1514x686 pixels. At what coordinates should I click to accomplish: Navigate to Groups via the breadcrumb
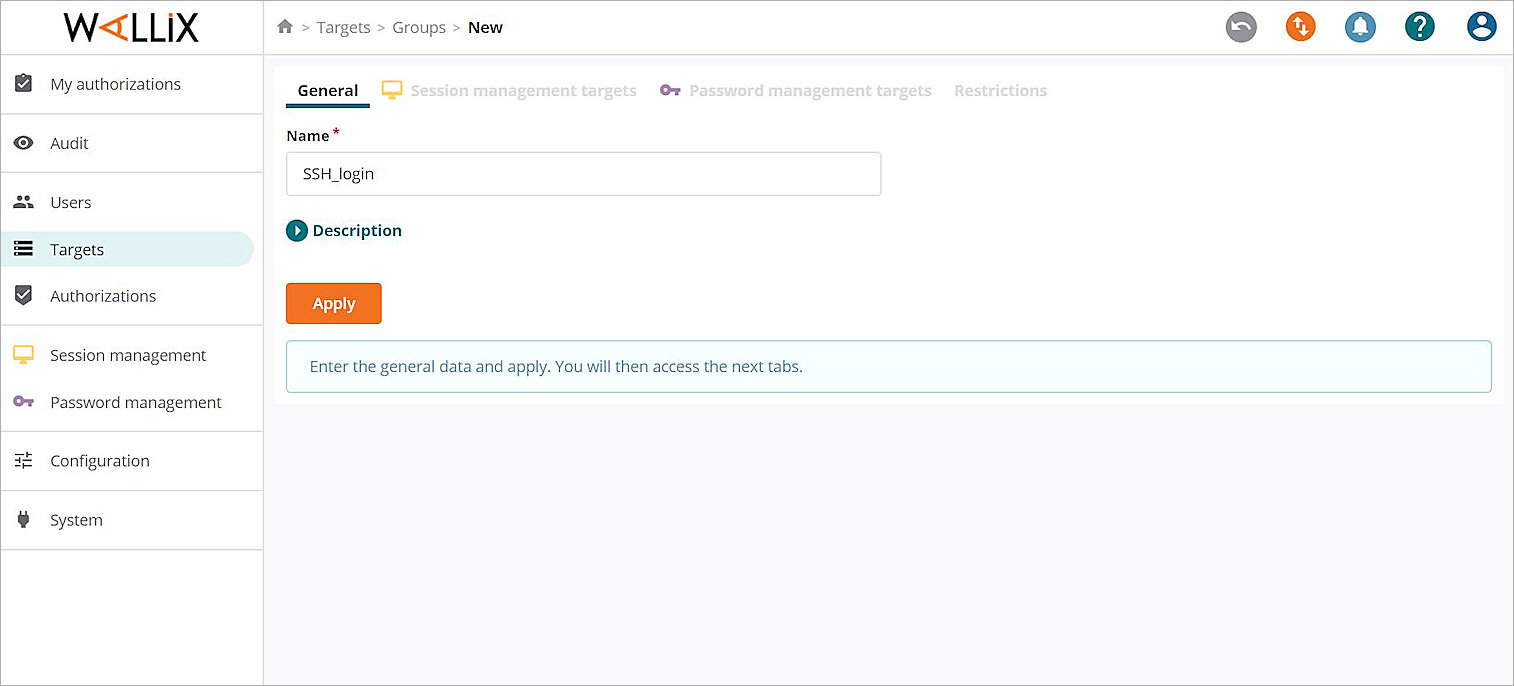tap(419, 27)
